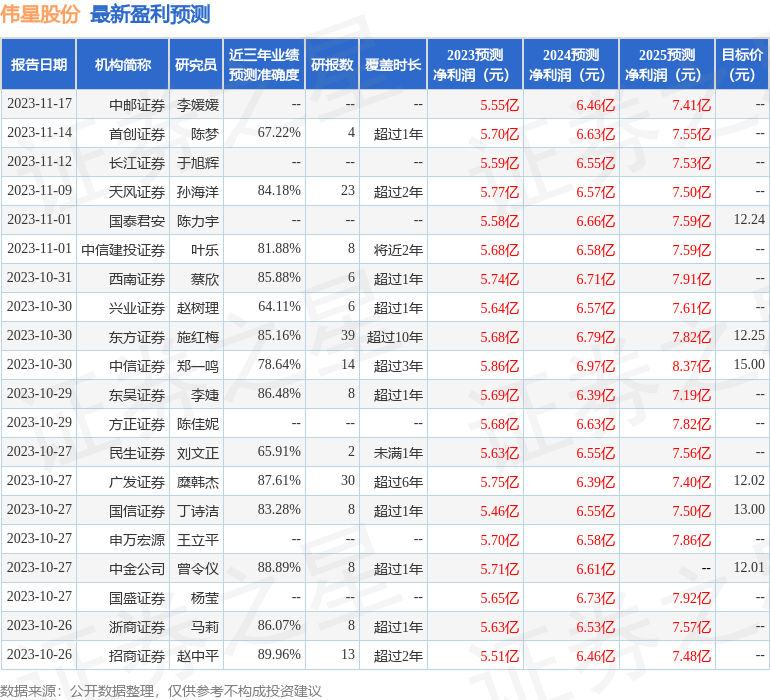770x700 pixels.
Task: Click institution name 招商证券
Action: (137, 656)
